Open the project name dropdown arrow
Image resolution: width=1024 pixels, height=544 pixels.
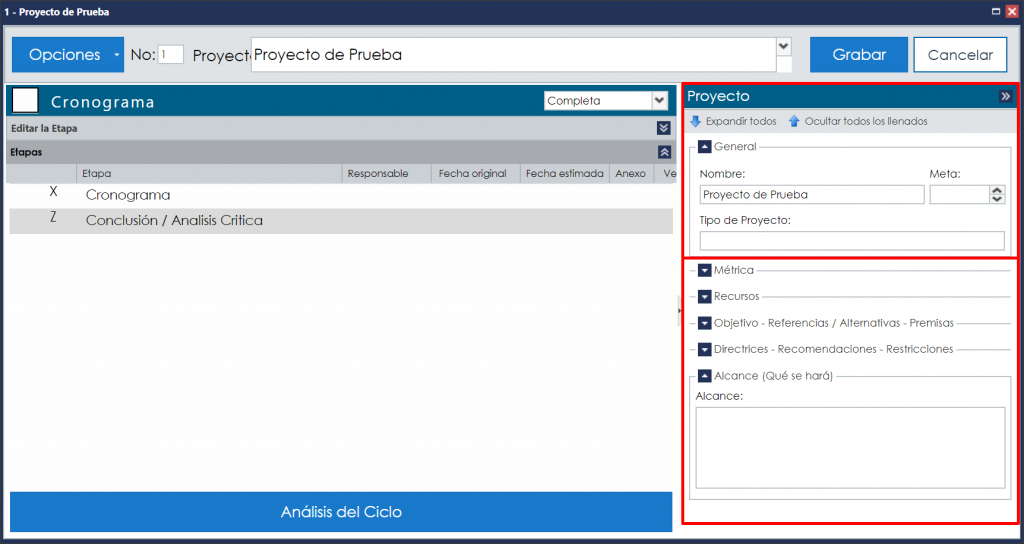click(x=784, y=46)
